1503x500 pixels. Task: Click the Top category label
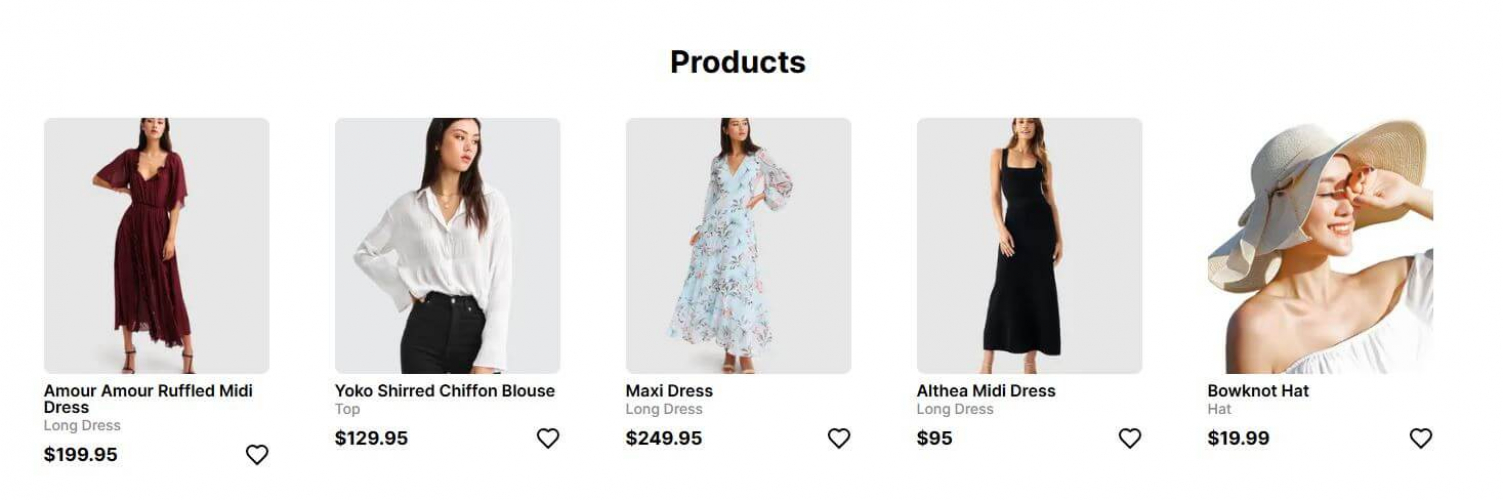tap(348, 409)
